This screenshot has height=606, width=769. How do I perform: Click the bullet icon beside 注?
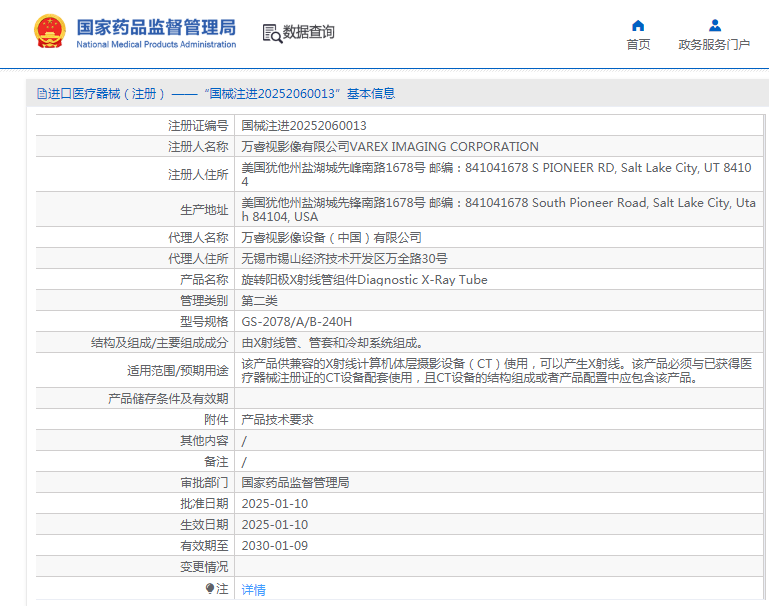(x=210, y=588)
